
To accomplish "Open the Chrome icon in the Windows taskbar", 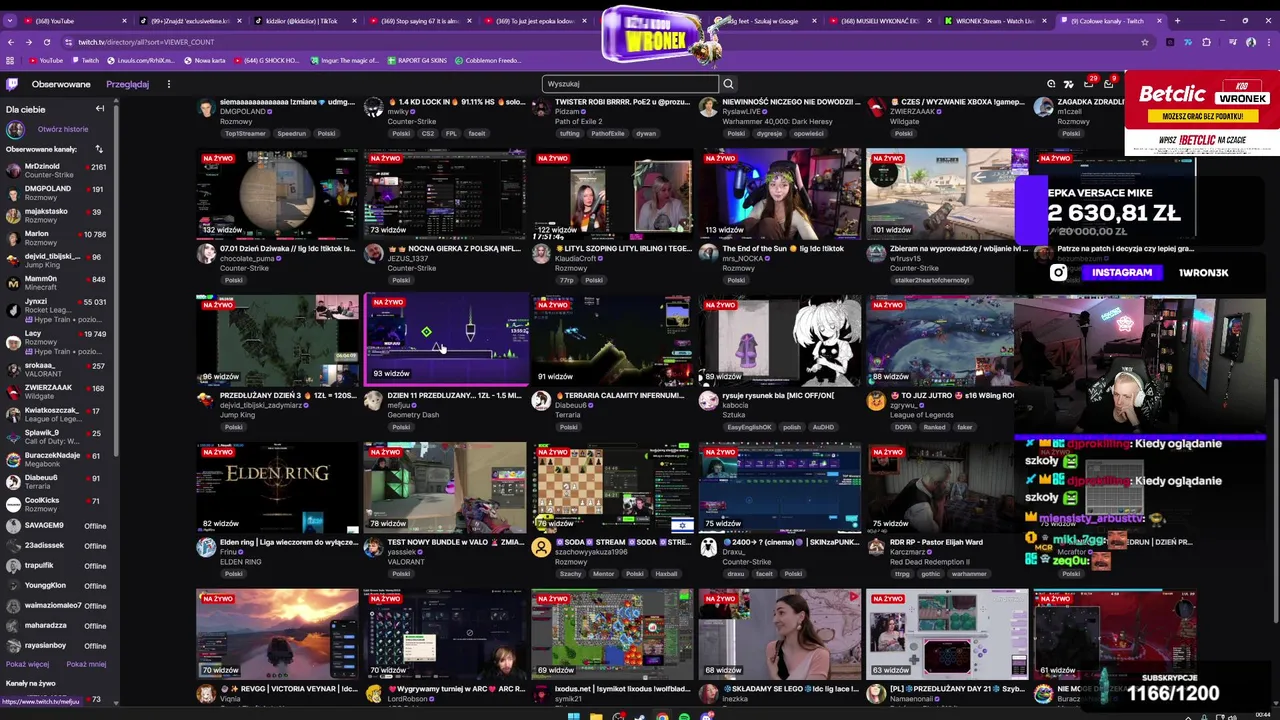I will 662,716.
